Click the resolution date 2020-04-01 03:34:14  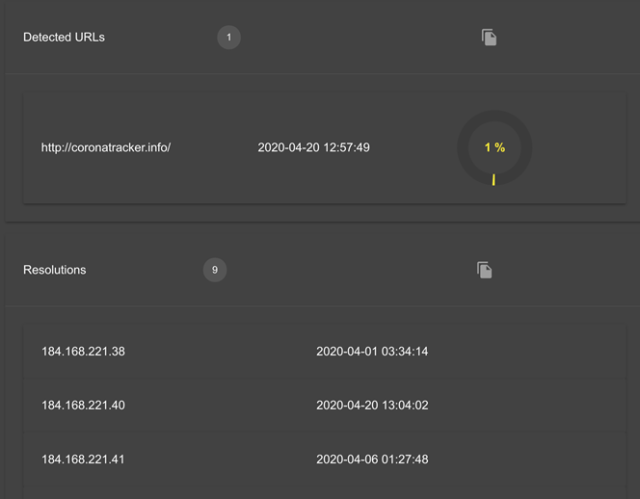[x=372, y=351]
